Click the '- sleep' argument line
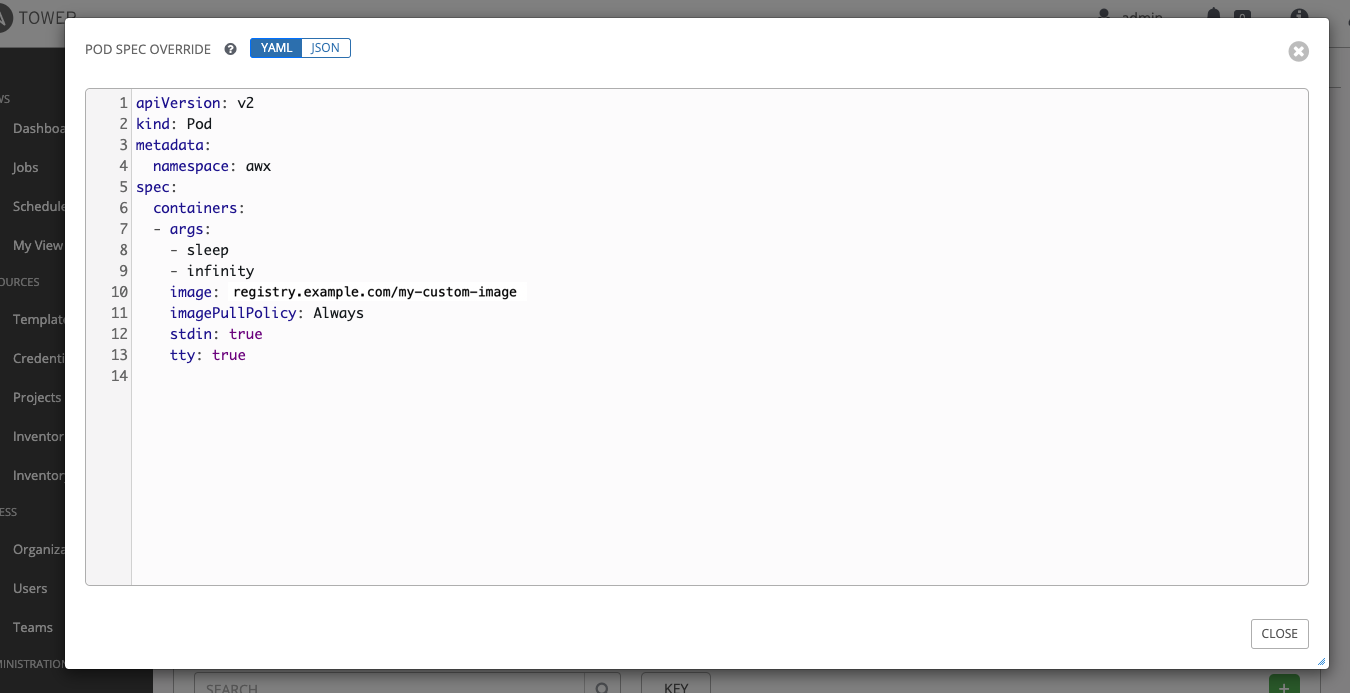The image size is (1350, 693). 199,250
